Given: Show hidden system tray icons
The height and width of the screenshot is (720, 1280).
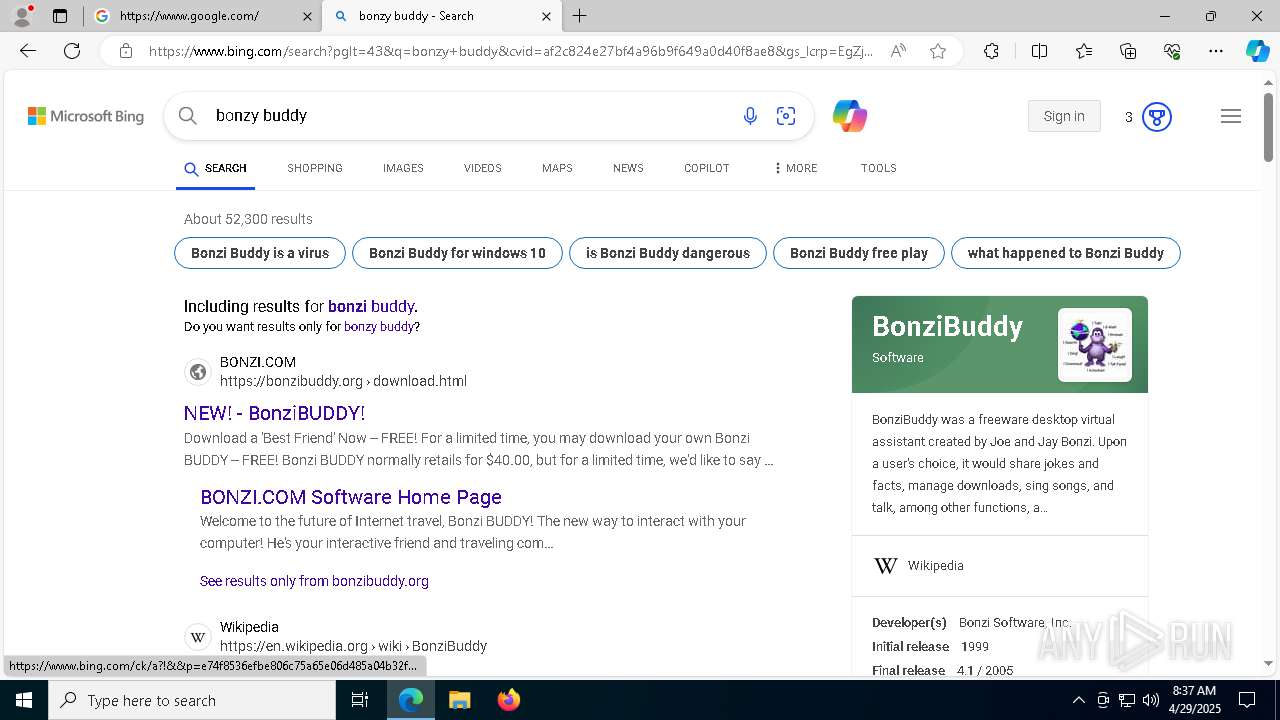Looking at the screenshot, I should point(1078,700).
